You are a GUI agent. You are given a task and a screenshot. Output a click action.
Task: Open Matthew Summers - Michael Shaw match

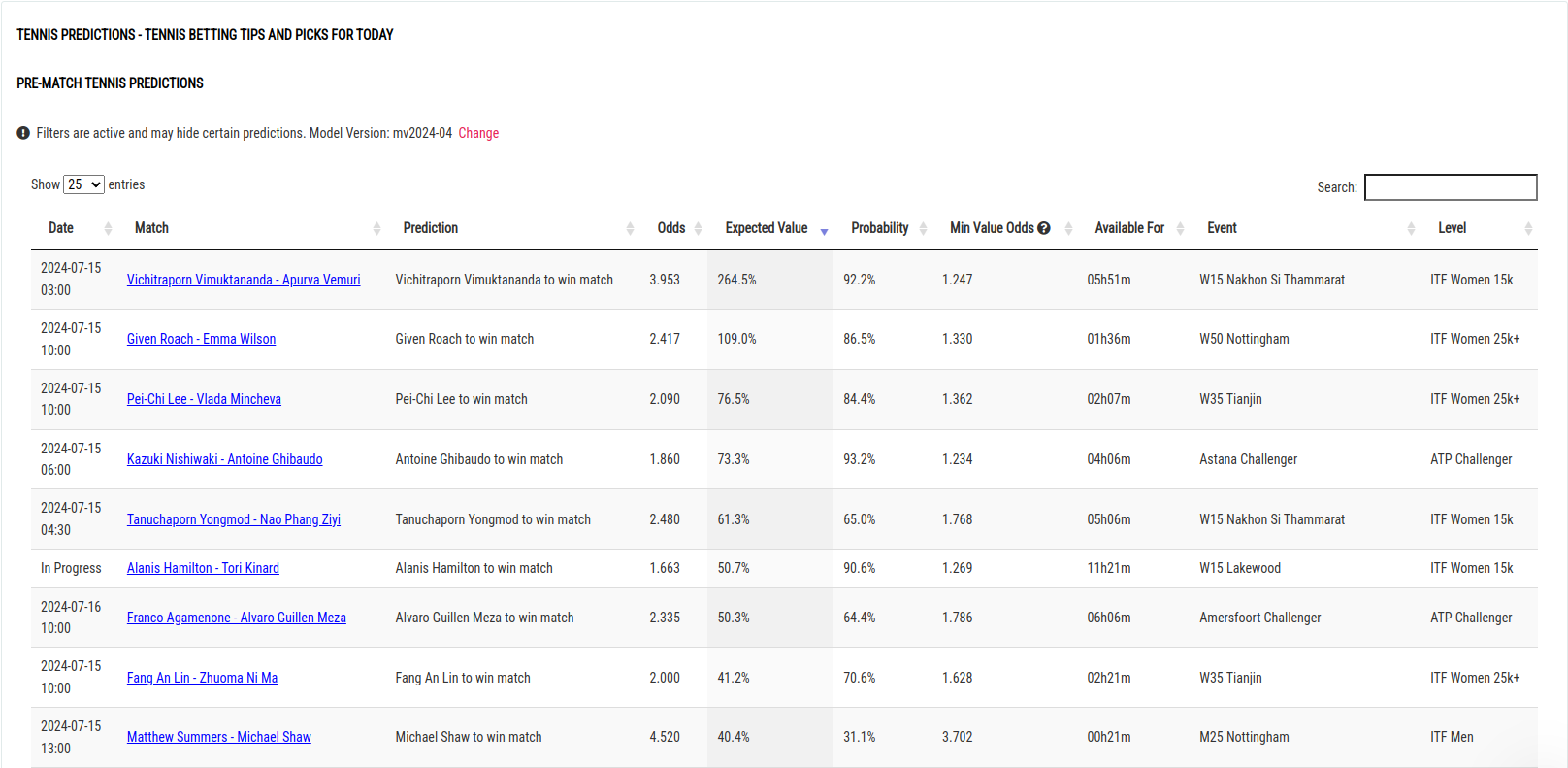tap(218, 737)
